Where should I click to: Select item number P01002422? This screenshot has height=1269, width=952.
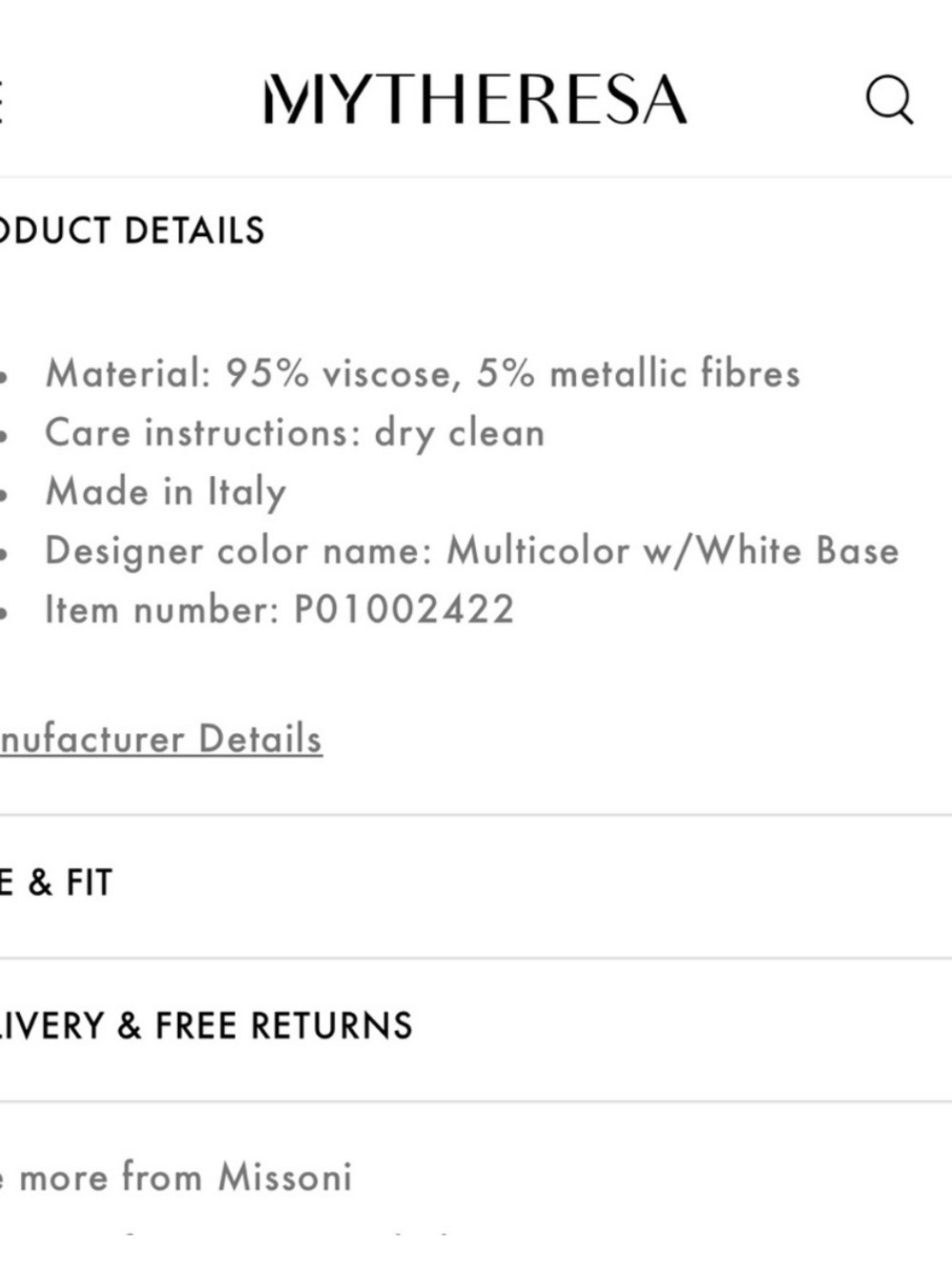pyautogui.click(x=404, y=609)
